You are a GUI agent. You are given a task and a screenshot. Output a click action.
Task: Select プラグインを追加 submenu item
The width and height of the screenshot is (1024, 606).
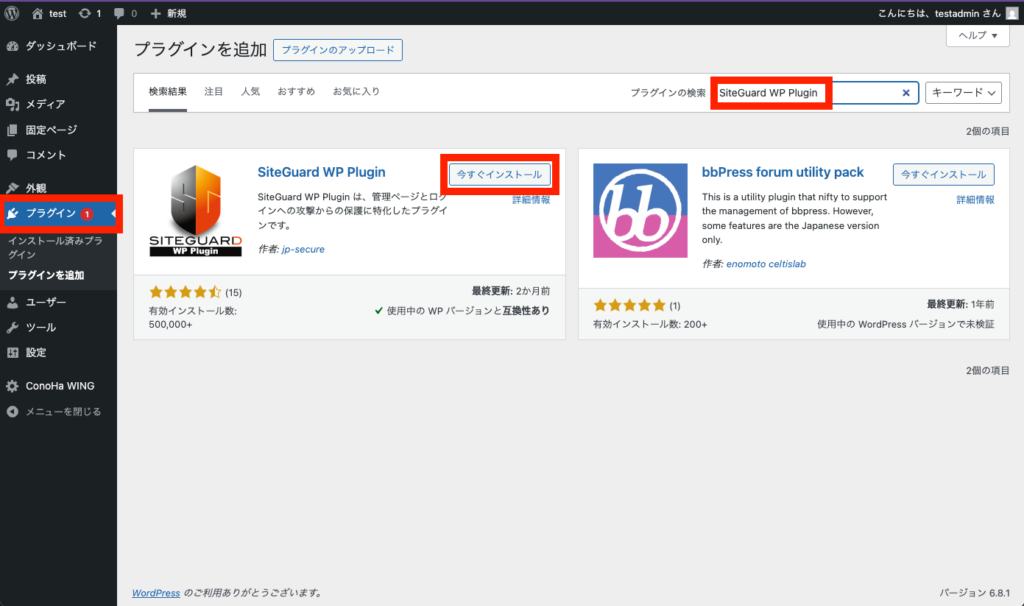point(46,276)
